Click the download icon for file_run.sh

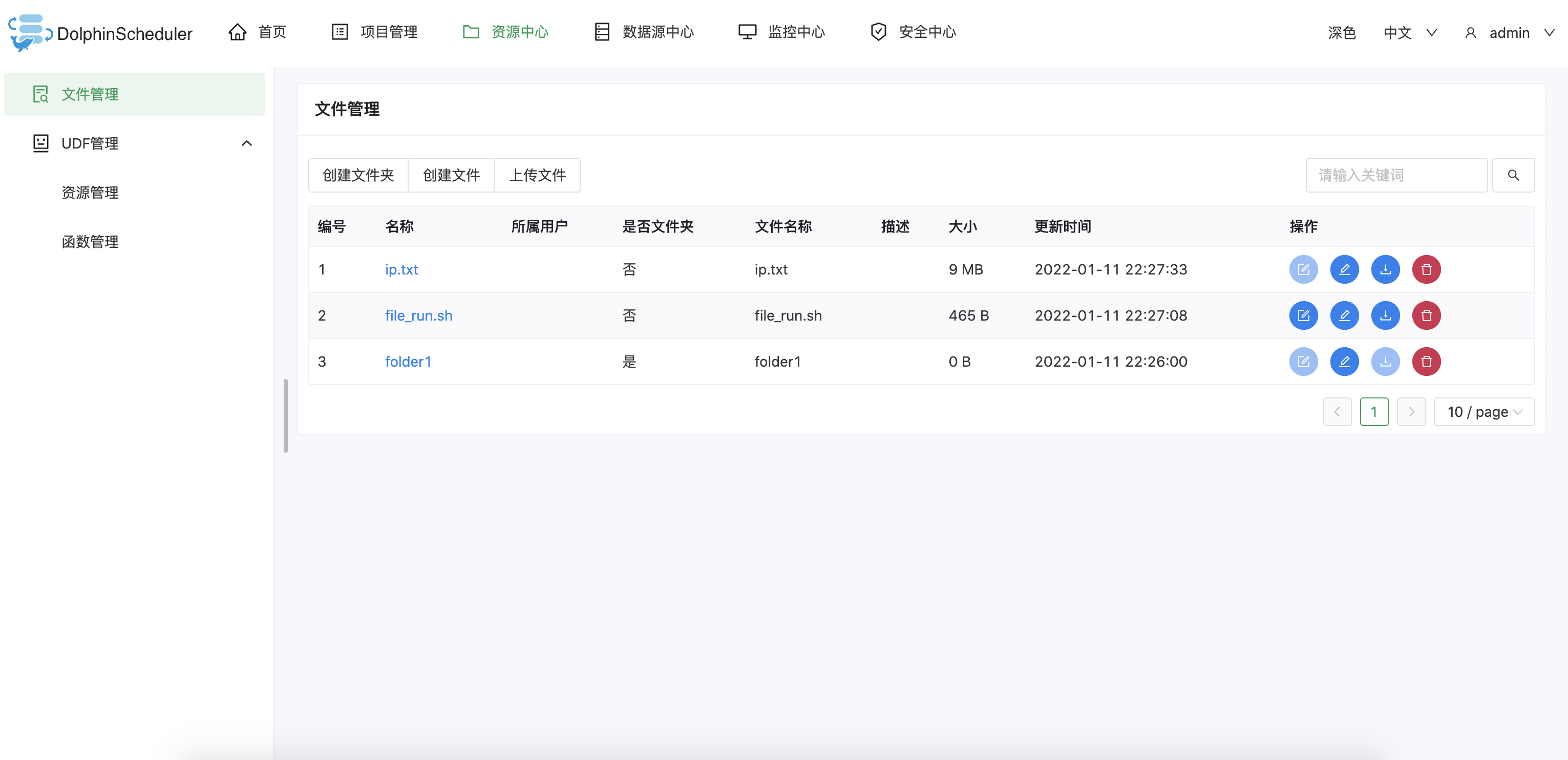point(1385,315)
